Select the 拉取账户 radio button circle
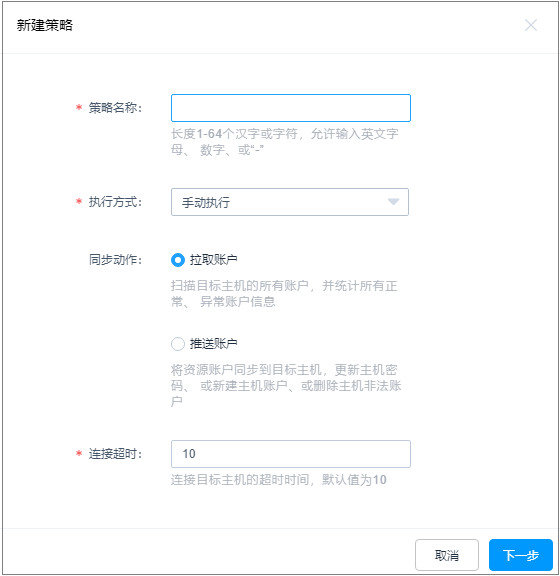 coord(178,260)
